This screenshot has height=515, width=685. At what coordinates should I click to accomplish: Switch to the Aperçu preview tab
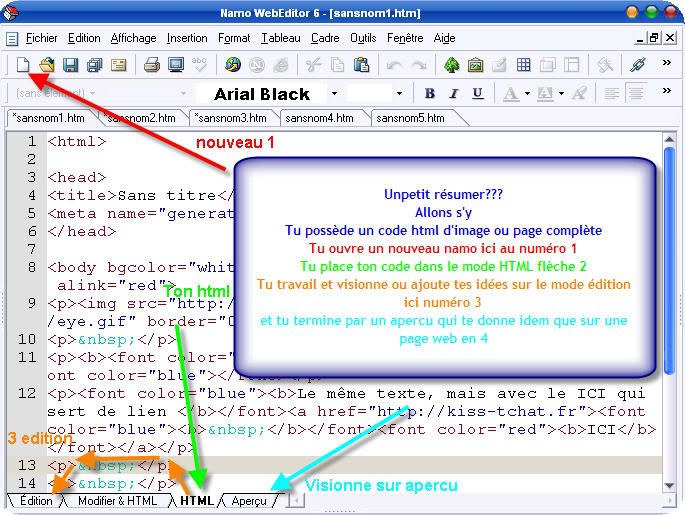pos(249,501)
